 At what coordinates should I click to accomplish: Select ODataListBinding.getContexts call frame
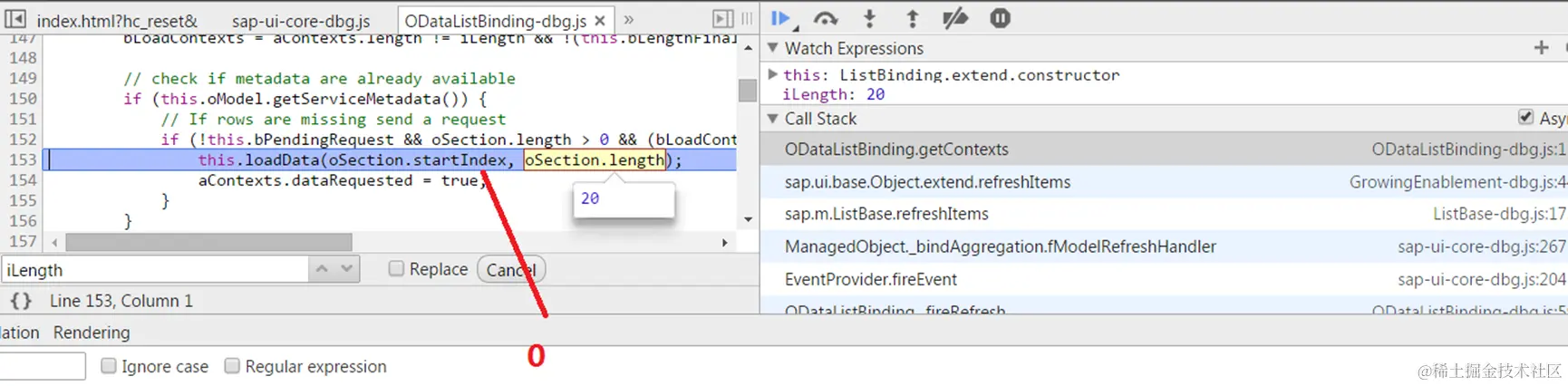(1164, 150)
